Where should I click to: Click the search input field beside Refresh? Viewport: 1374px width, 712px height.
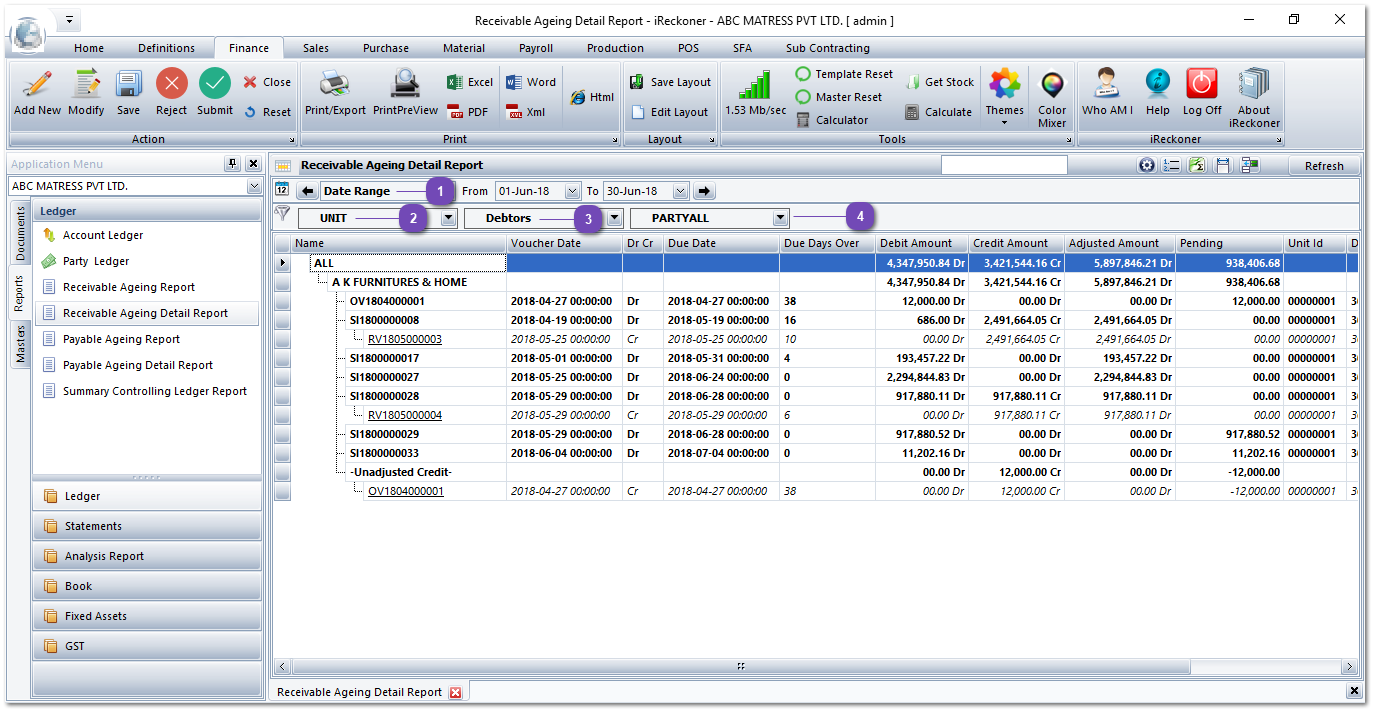(1003, 164)
